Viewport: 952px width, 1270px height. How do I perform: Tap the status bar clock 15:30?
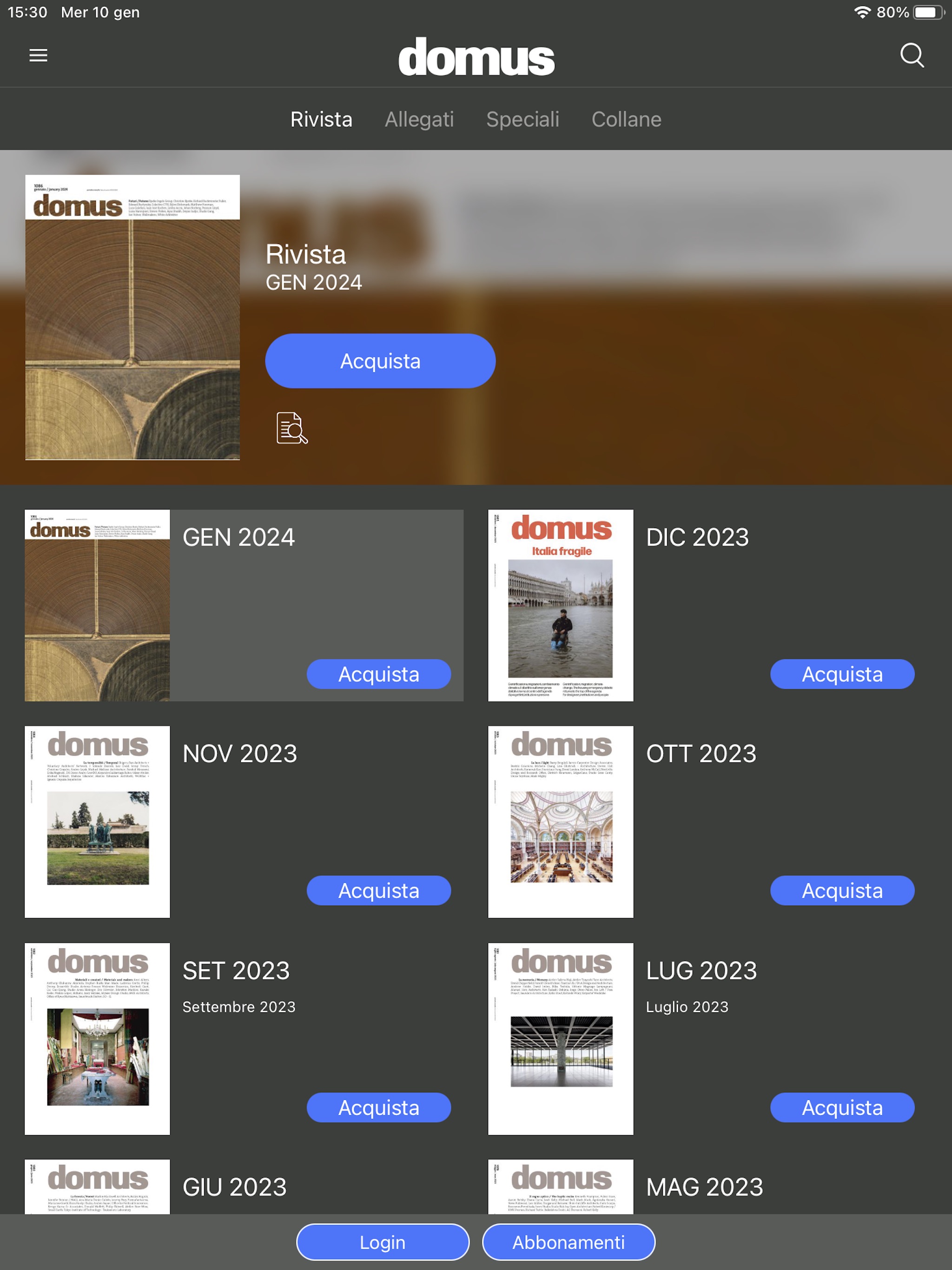27,12
